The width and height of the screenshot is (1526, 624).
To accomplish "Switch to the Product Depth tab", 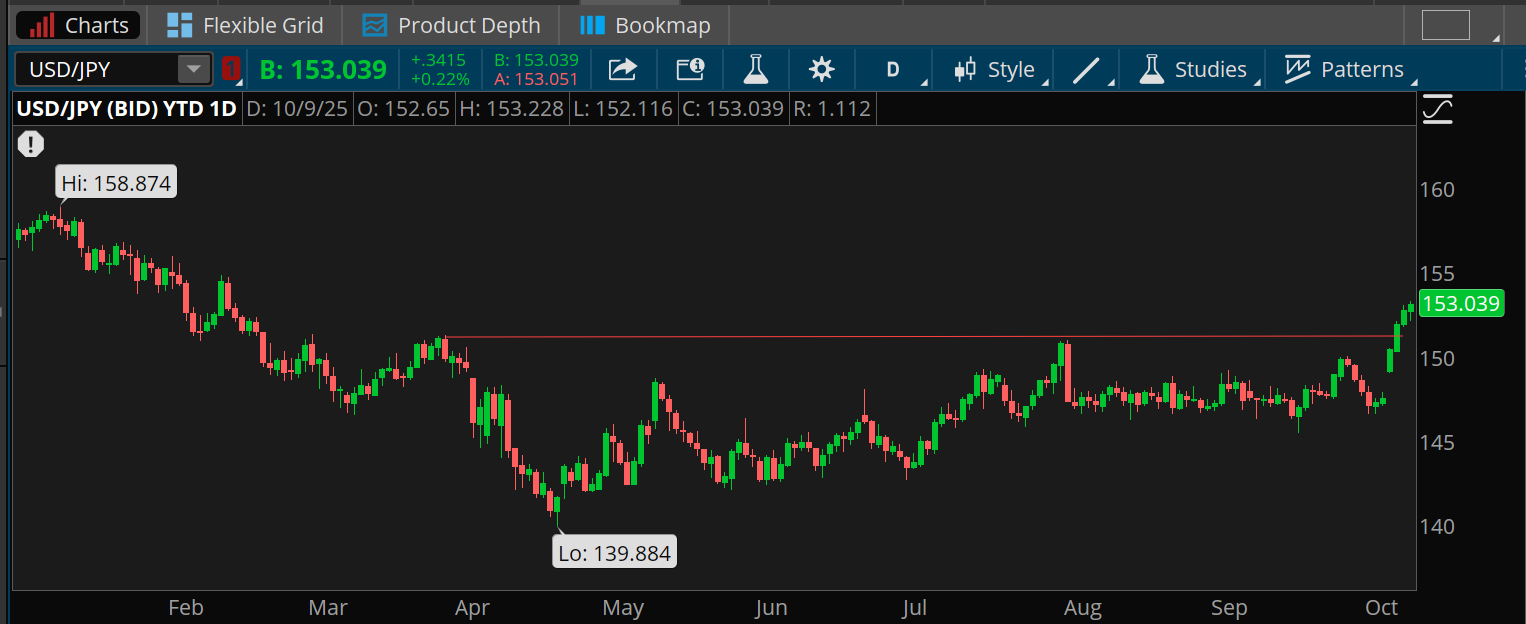I will [x=451, y=25].
